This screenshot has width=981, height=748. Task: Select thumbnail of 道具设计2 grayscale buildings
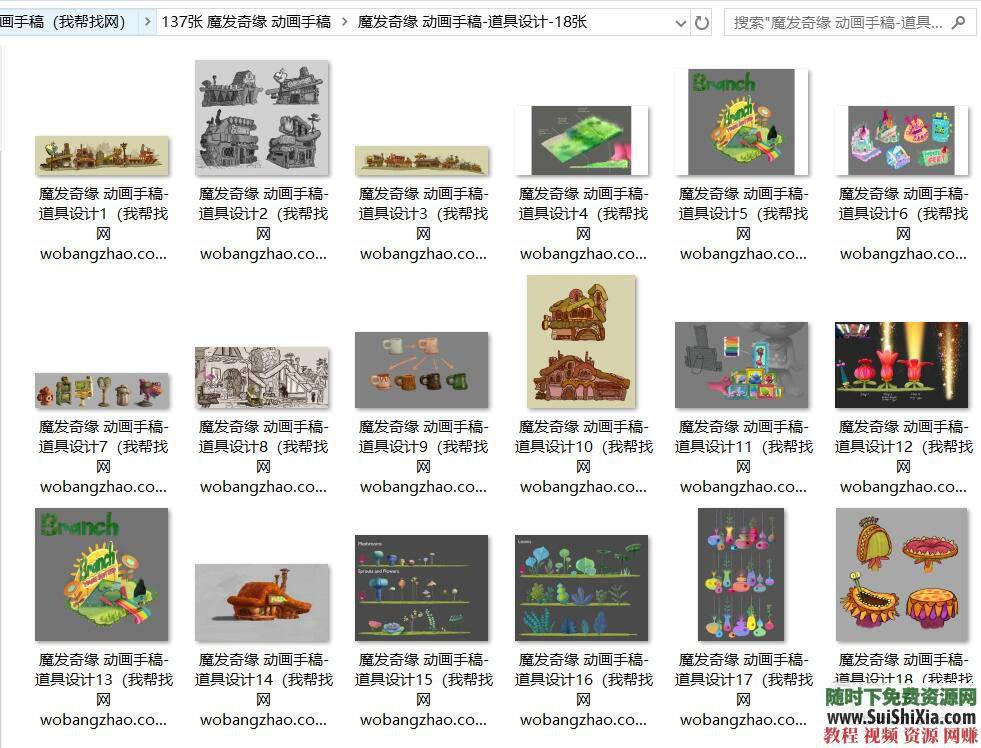coord(262,118)
